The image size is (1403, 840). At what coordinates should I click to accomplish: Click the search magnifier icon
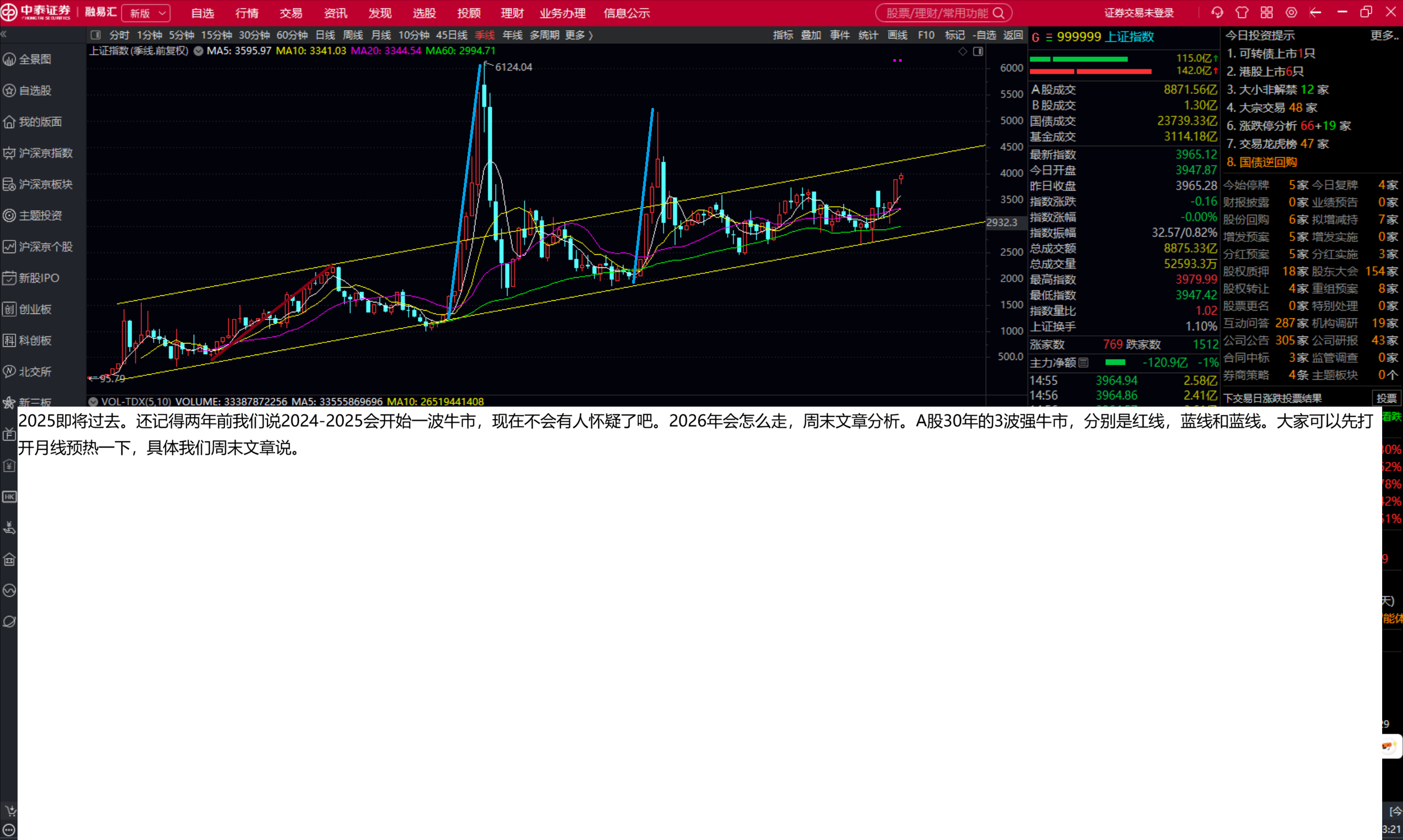click(x=998, y=13)
